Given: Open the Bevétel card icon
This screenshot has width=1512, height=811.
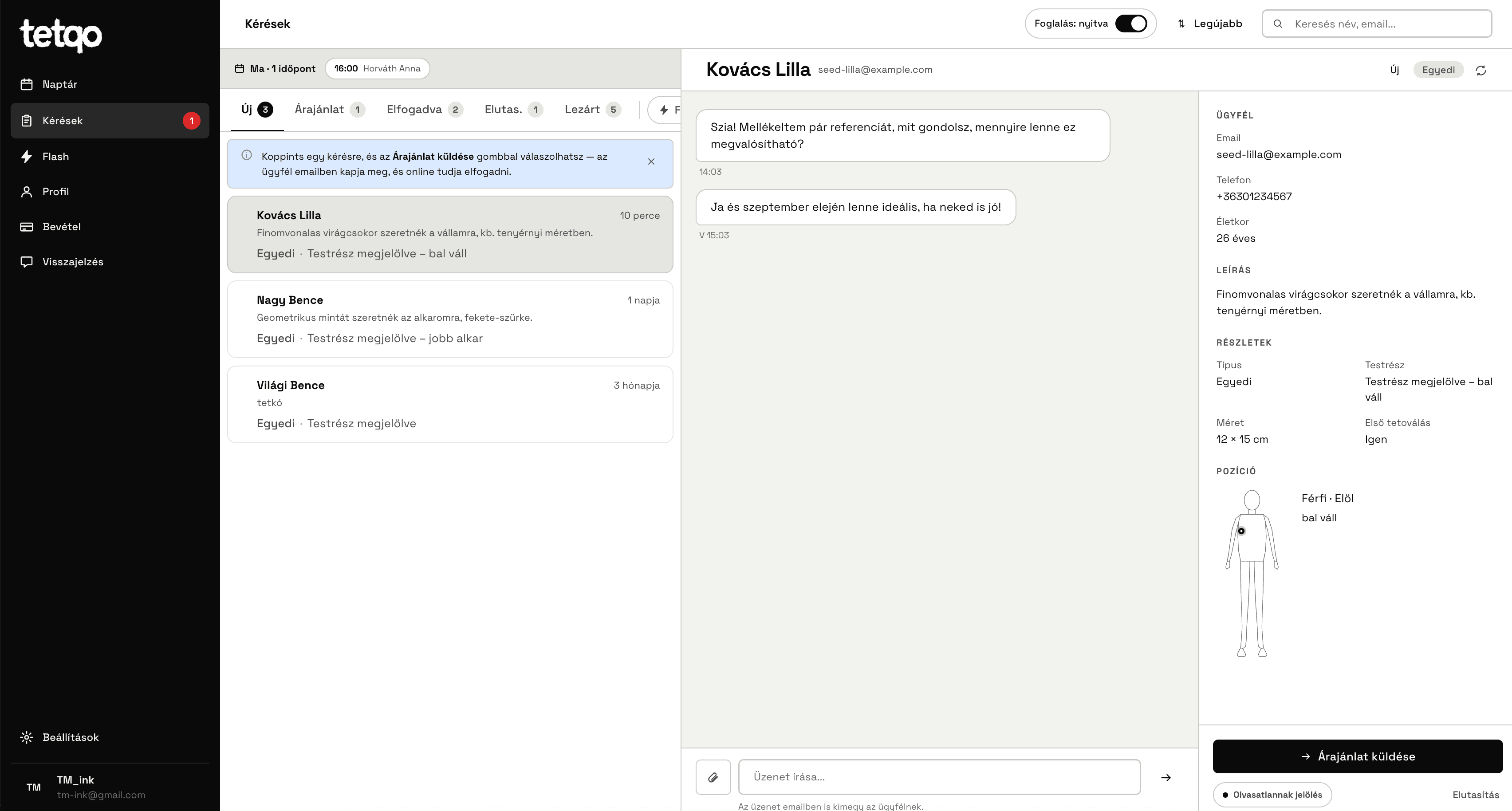Looking at the screenshot, I should point(27,227).
